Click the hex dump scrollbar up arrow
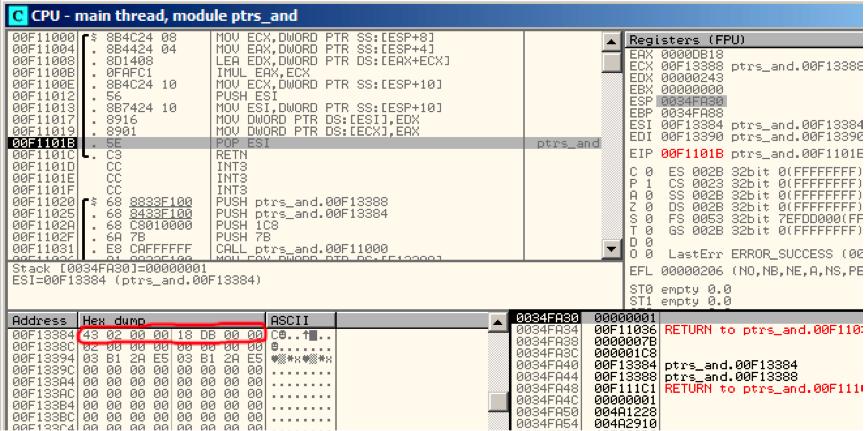The width and height of the screenshot is (866, 431). (498, 322)
